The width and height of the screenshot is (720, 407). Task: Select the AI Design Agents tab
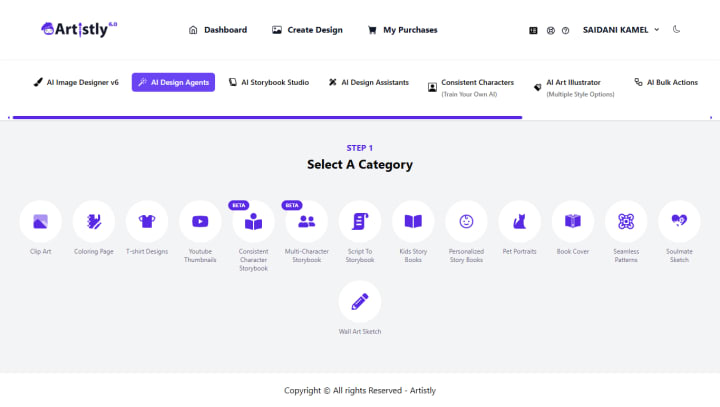point(173,82)
